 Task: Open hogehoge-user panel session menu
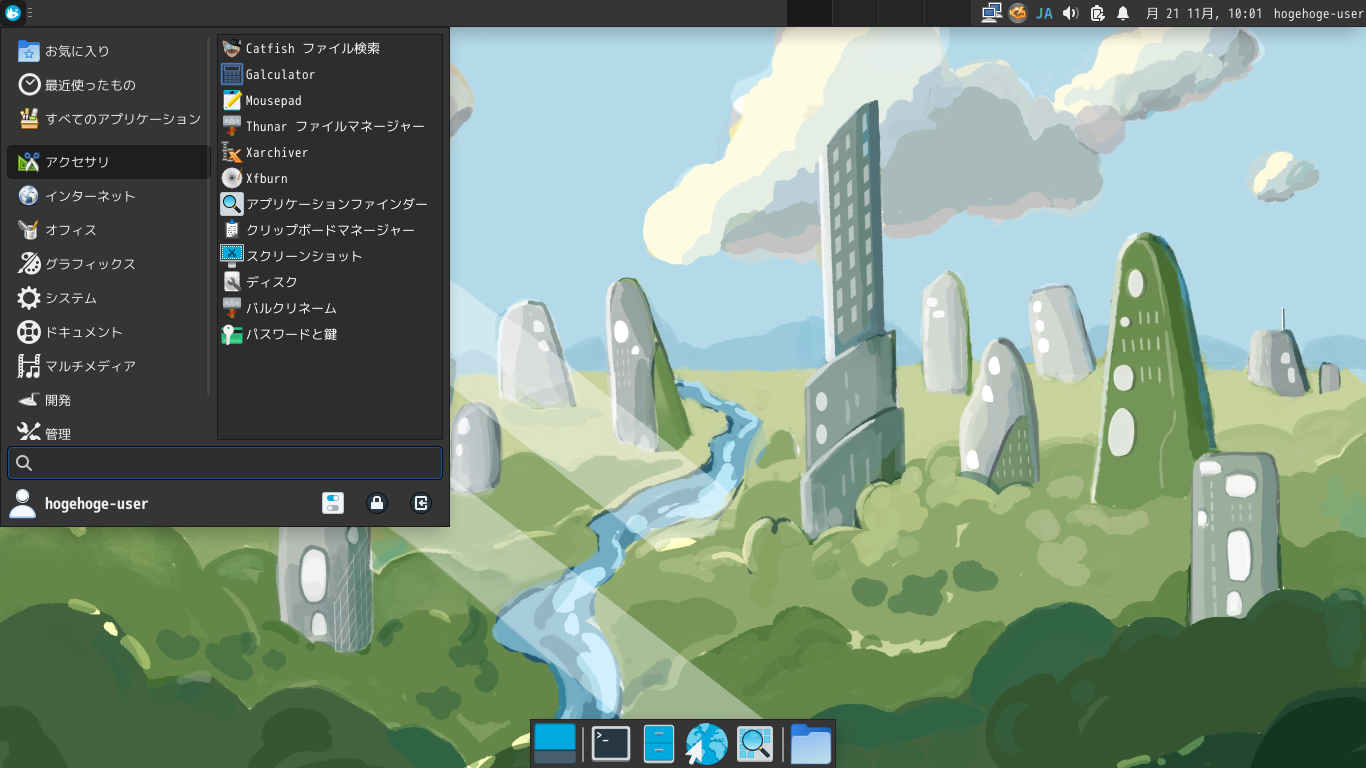pyautogui.click(x=1318, y=13)
